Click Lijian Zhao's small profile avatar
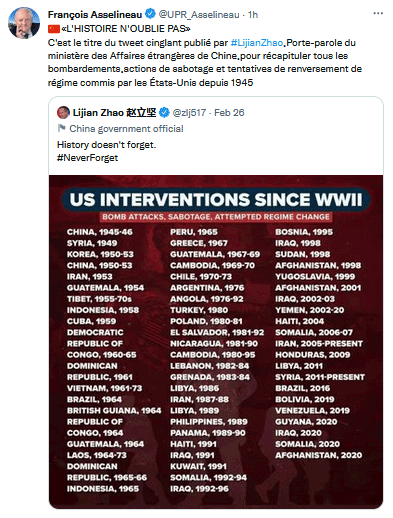Viewport: 393px width, 518px height. point(63,112)
